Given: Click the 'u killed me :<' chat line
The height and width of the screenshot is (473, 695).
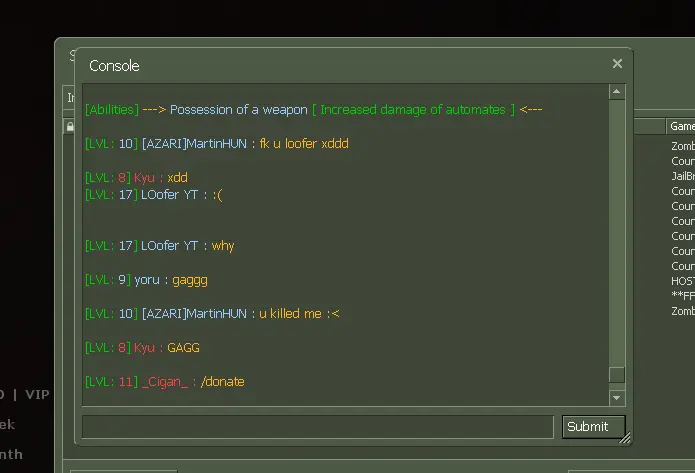Looking at the screenshot, I should (x=212, y=314).
